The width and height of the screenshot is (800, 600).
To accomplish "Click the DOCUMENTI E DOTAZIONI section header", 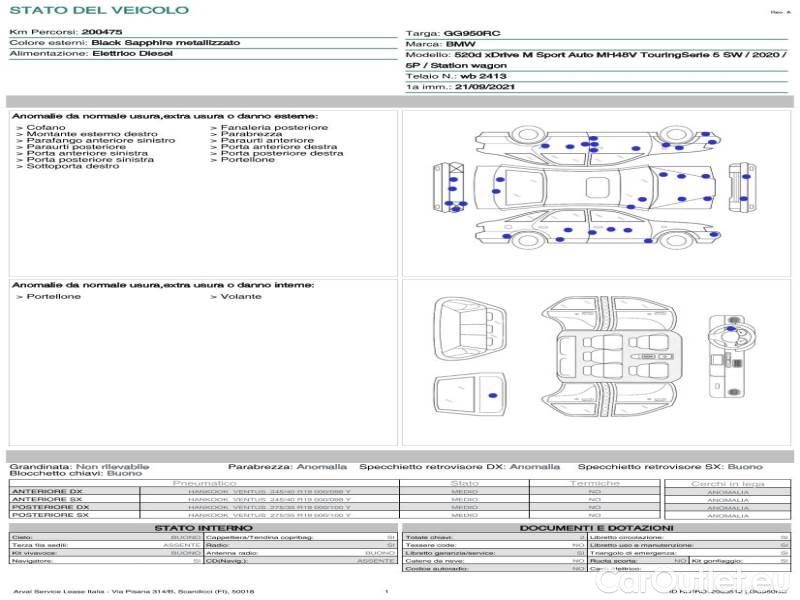I will click(596, 527).
